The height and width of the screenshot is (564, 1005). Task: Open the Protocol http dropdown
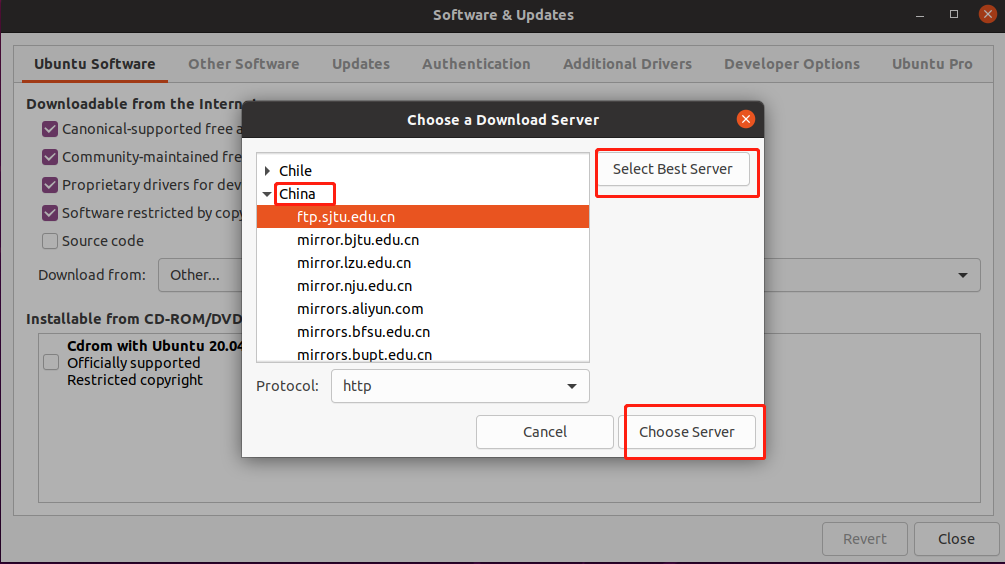[460, 386]
